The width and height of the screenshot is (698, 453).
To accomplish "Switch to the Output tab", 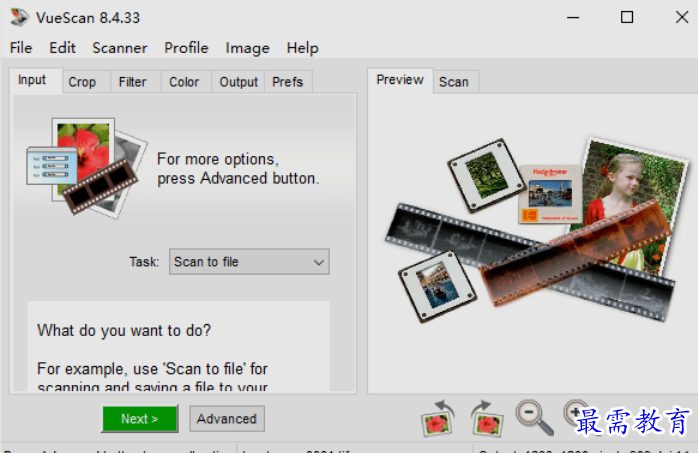I will 239,82.
